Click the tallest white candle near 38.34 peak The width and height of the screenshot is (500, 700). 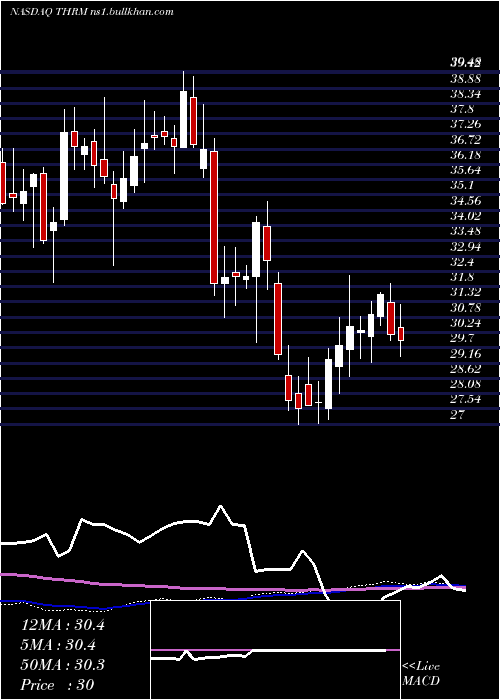pos(183,119)
